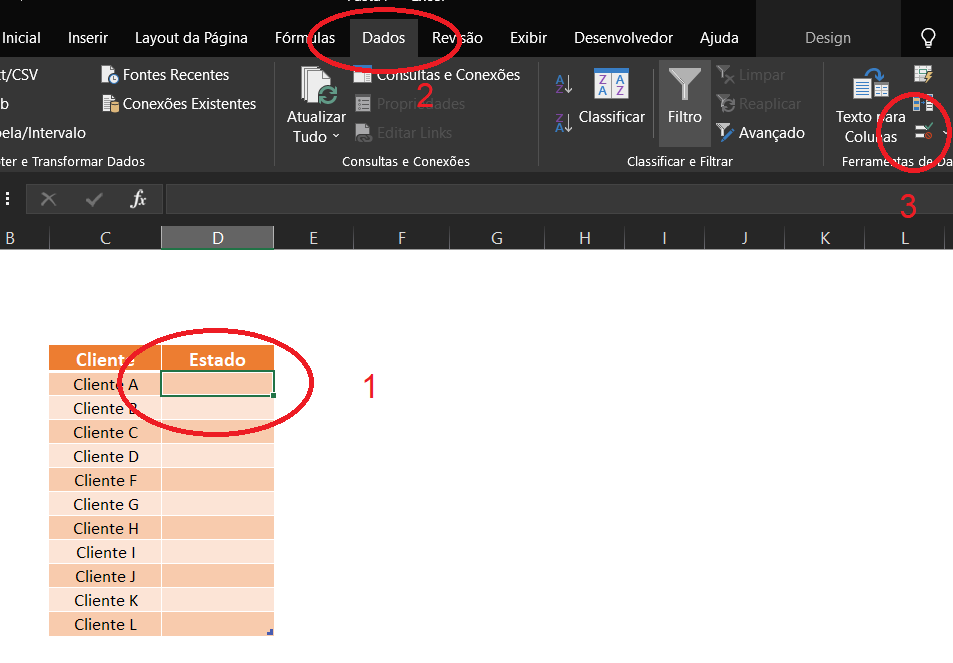The image size is (953, 663).
Task: Select the Dados ribbon tab
Action: click(x=384, y=38)
